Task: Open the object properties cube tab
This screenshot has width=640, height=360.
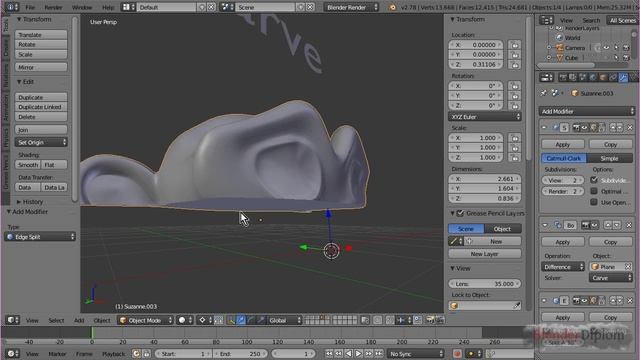Action: pos(603,78)
